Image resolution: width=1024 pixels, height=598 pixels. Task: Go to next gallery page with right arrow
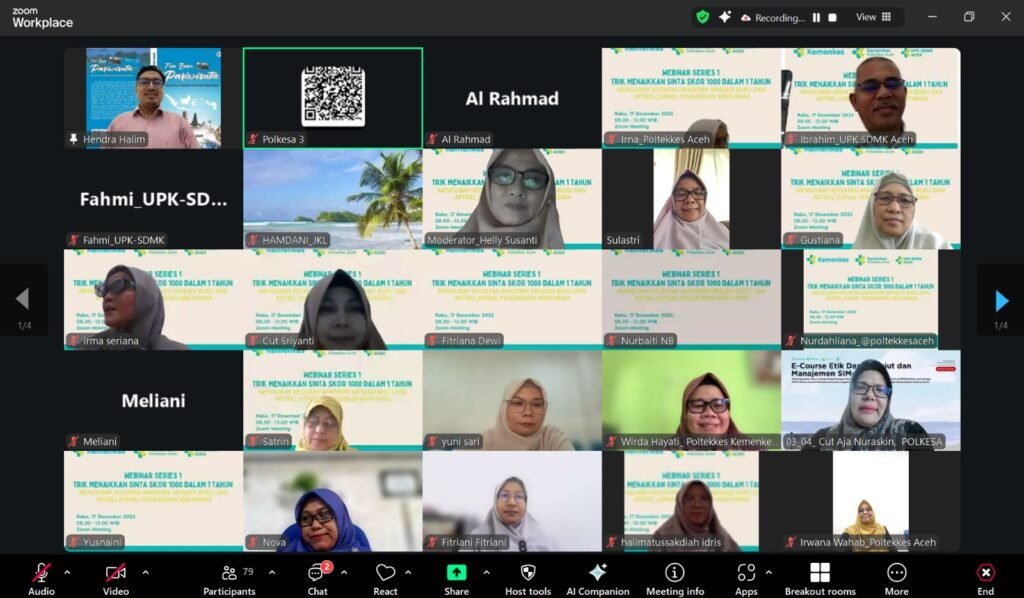click(1001, 300)
